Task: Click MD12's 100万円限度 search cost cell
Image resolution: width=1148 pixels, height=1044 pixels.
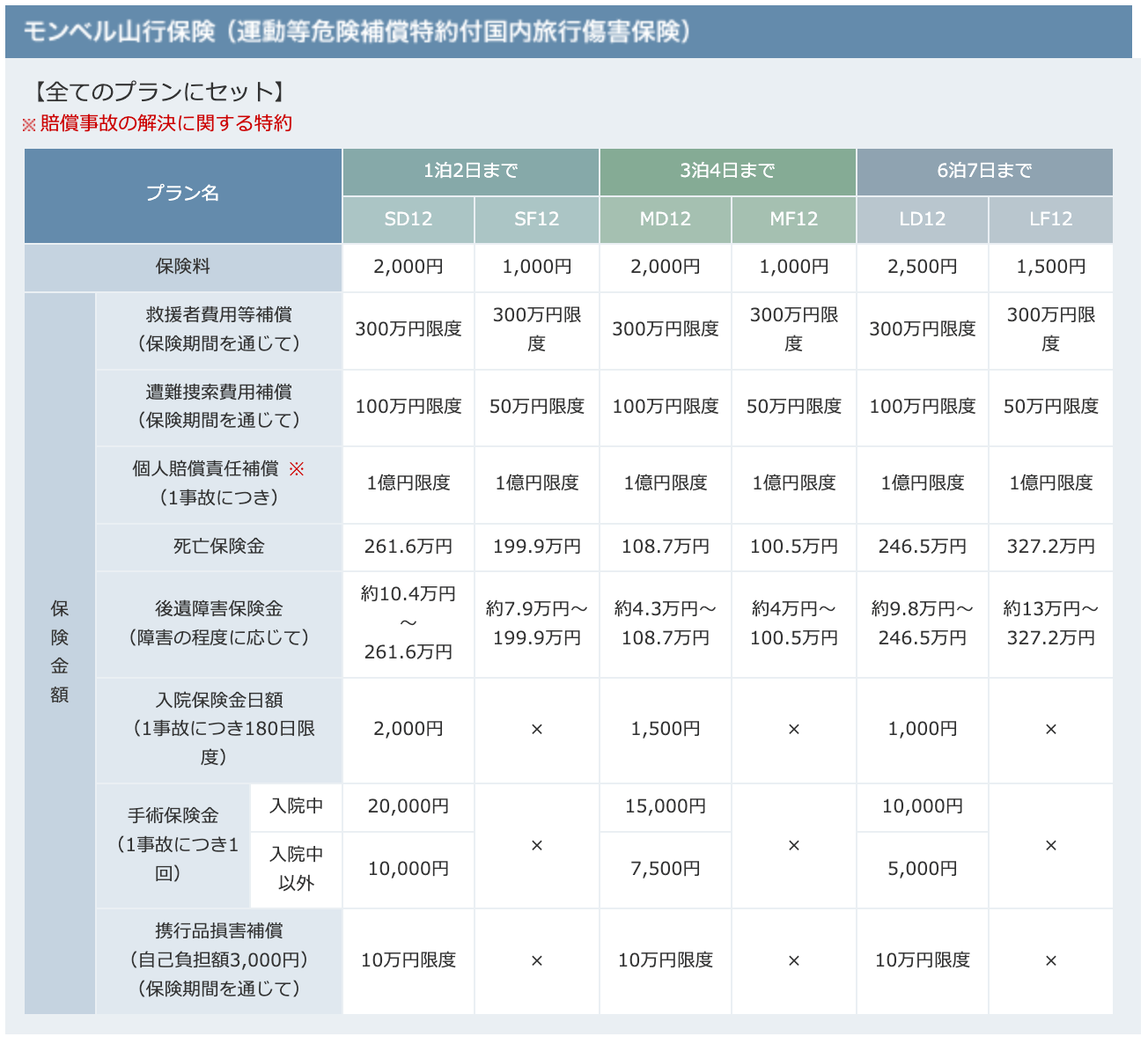Action: tap(666, 408)
